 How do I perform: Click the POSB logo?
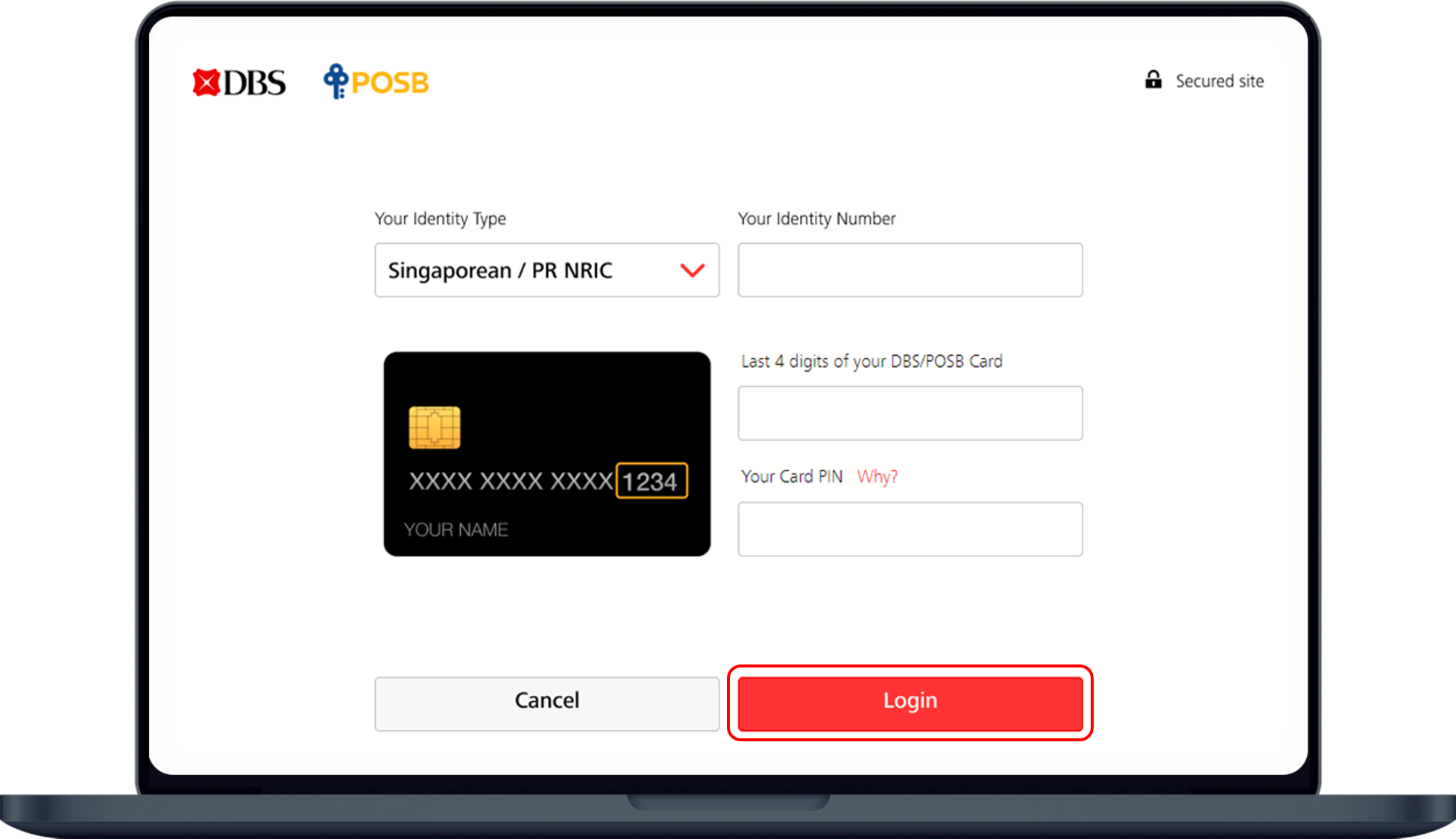pyautogui.click(x=376, y=81)
